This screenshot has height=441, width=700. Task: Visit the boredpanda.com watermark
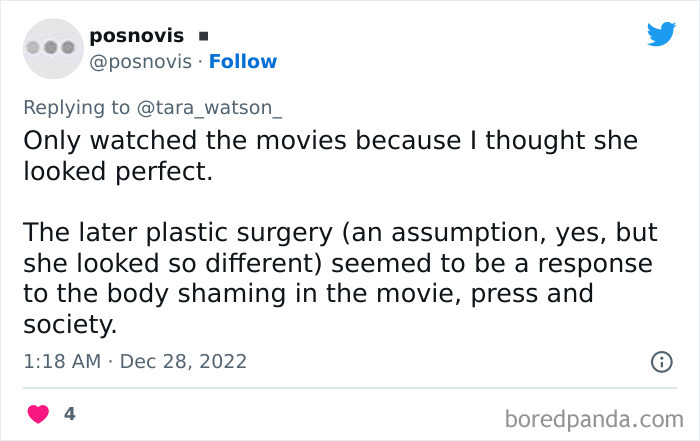pos(595,415)
